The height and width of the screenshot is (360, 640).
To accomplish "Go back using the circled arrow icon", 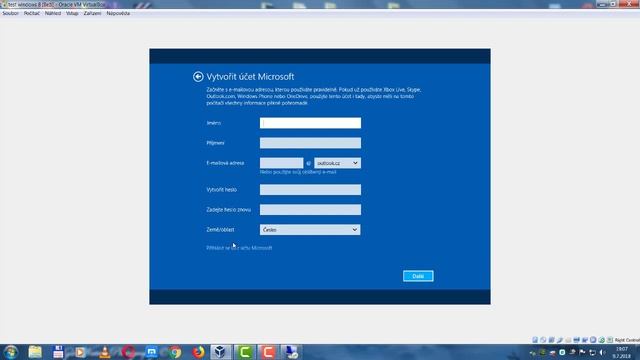I will click(x=198, y=77).
